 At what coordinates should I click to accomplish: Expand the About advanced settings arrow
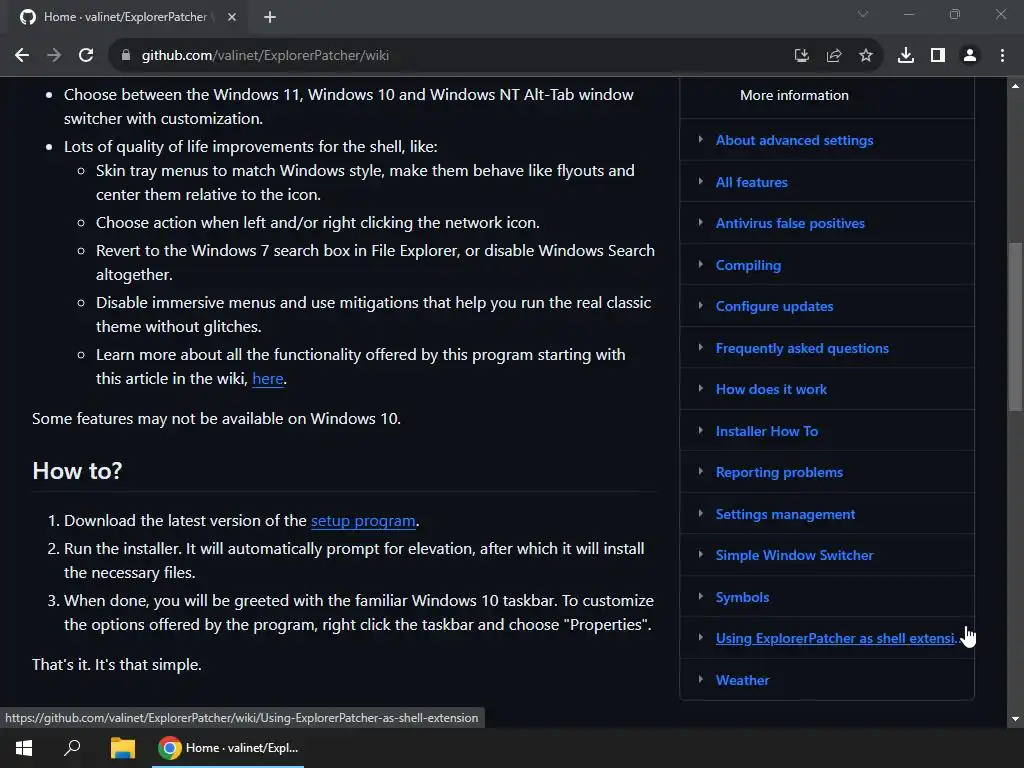click(x=700, y=139)
